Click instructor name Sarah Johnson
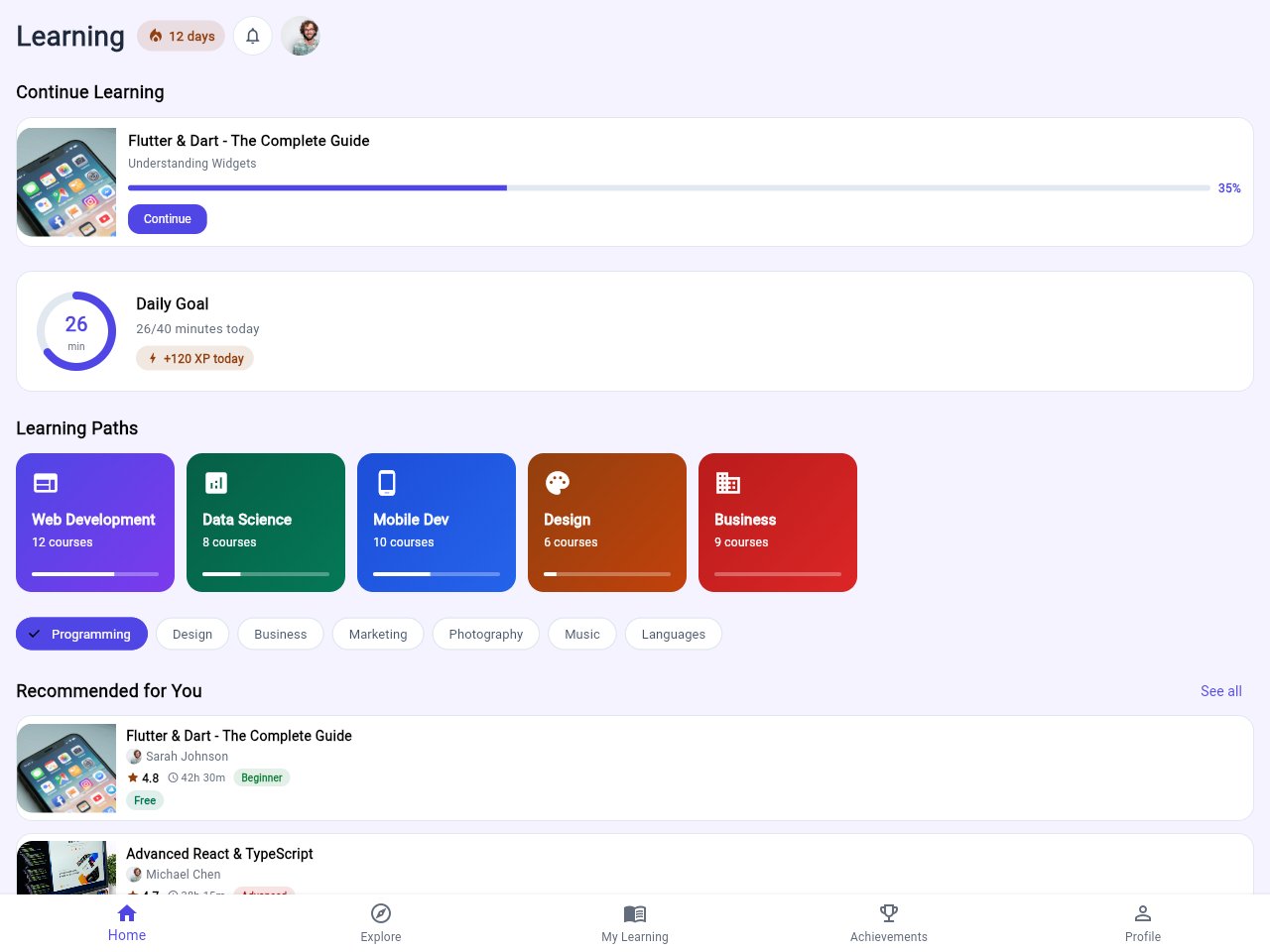Image resolution: width=1270 pixels, height=952 pixels. point(187,757)
